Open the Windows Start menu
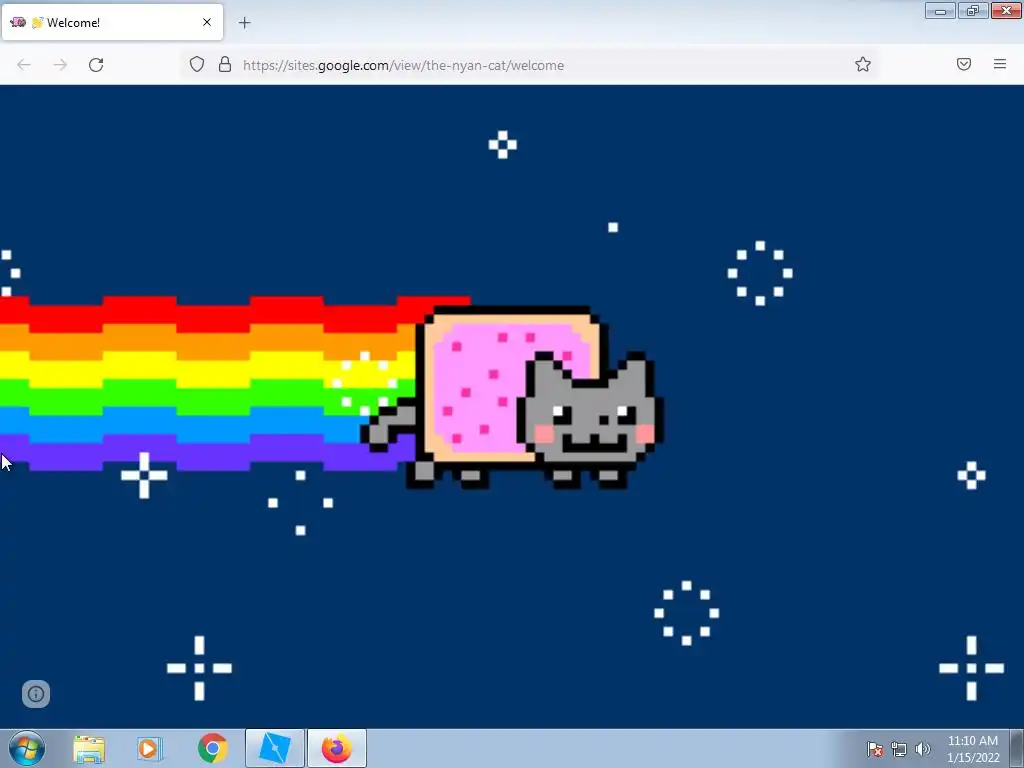Viewport: 1024px width, 768px height. tap(27, 748)
